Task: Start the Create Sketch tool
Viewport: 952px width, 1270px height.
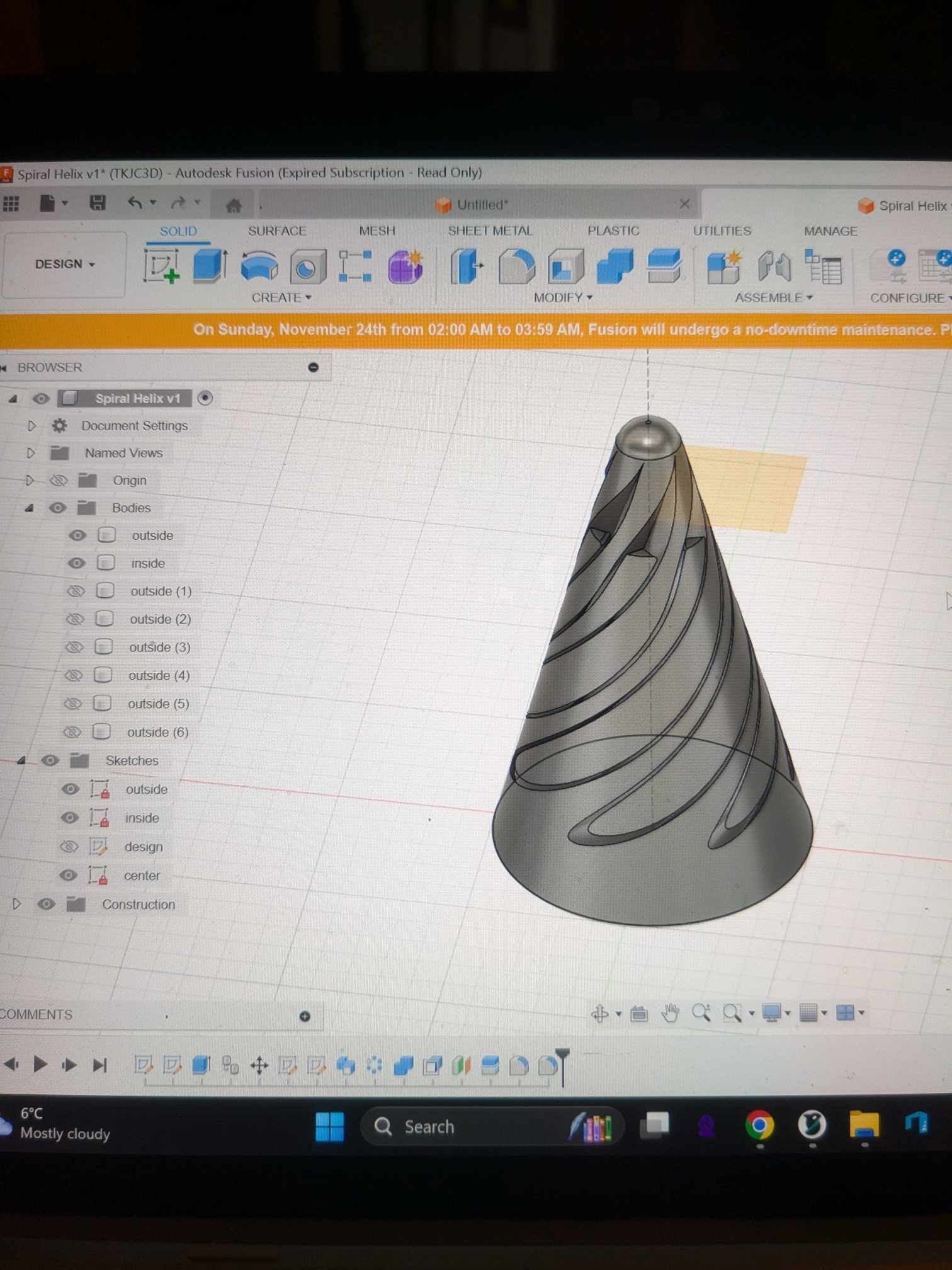Action: [x=161, y=266]
